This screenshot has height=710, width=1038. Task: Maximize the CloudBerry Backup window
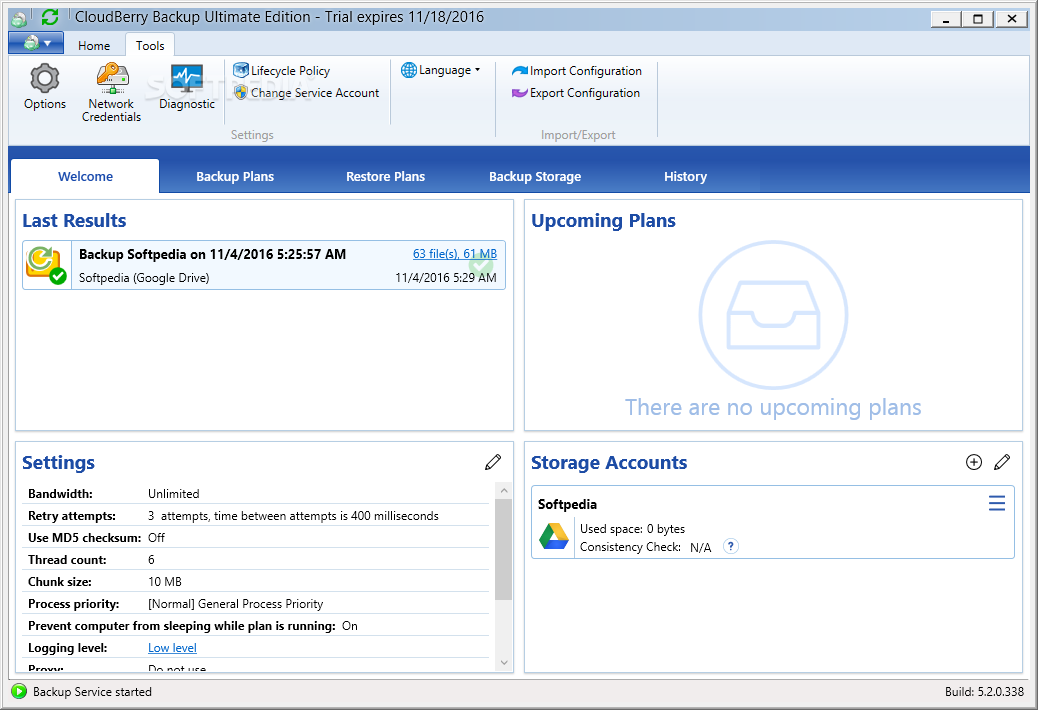978,19
